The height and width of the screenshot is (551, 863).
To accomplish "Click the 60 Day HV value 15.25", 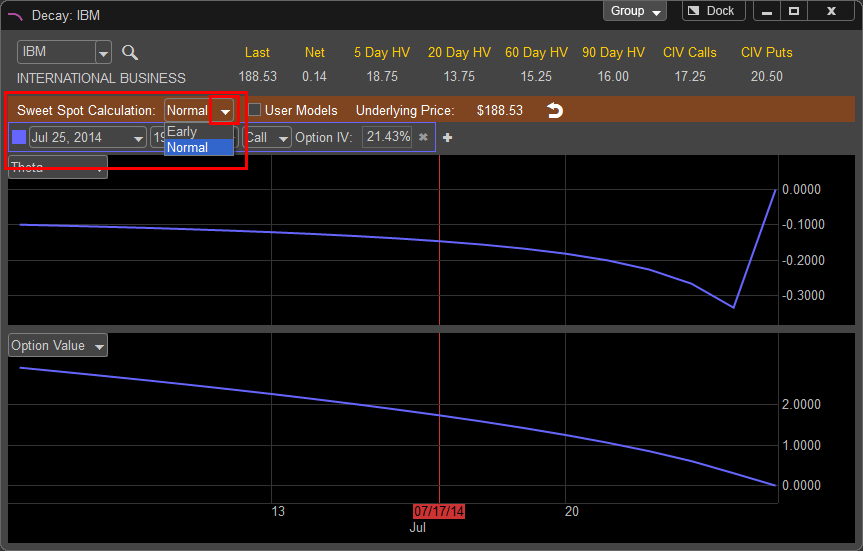I will pos(536,77).
